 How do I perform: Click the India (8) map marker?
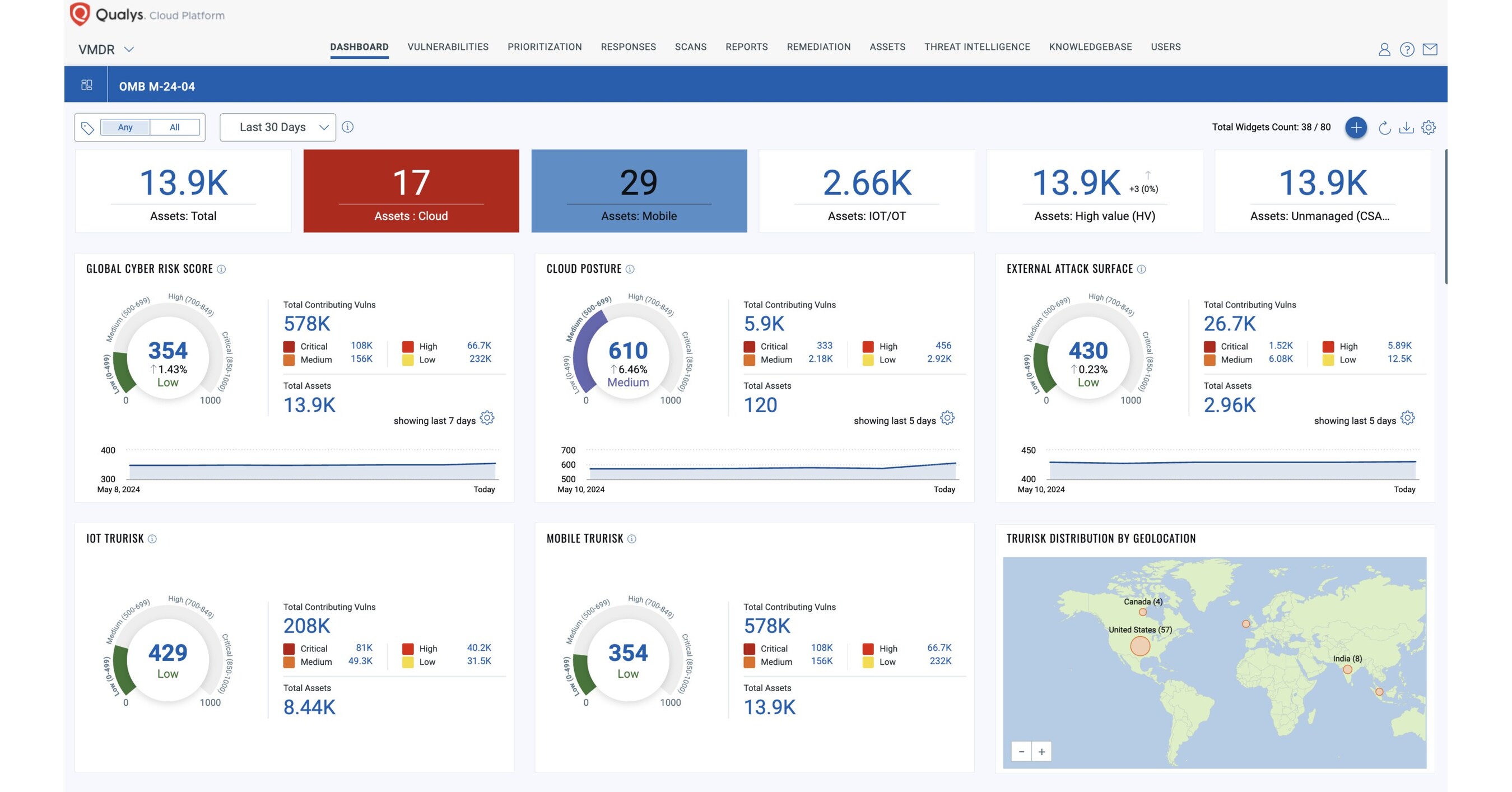pyautogui.click(x=1348, y=669)
